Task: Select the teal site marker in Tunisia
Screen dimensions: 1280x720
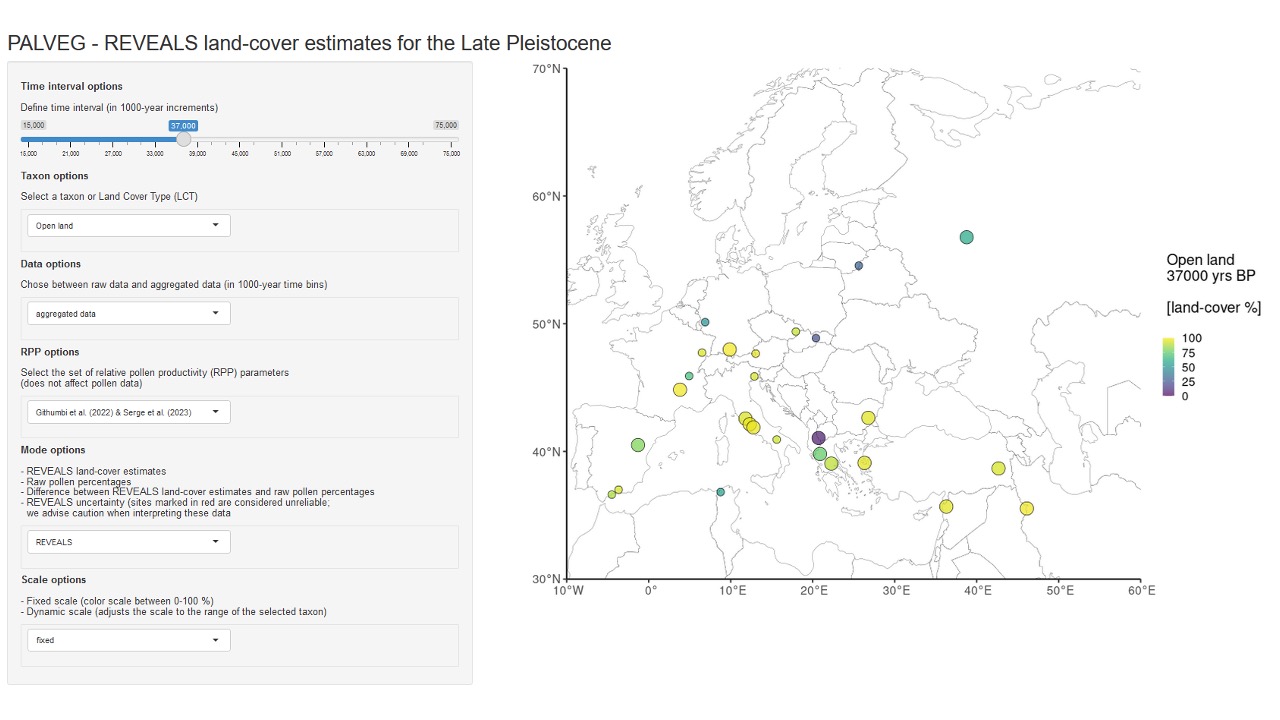Action: tap(720, 492)
